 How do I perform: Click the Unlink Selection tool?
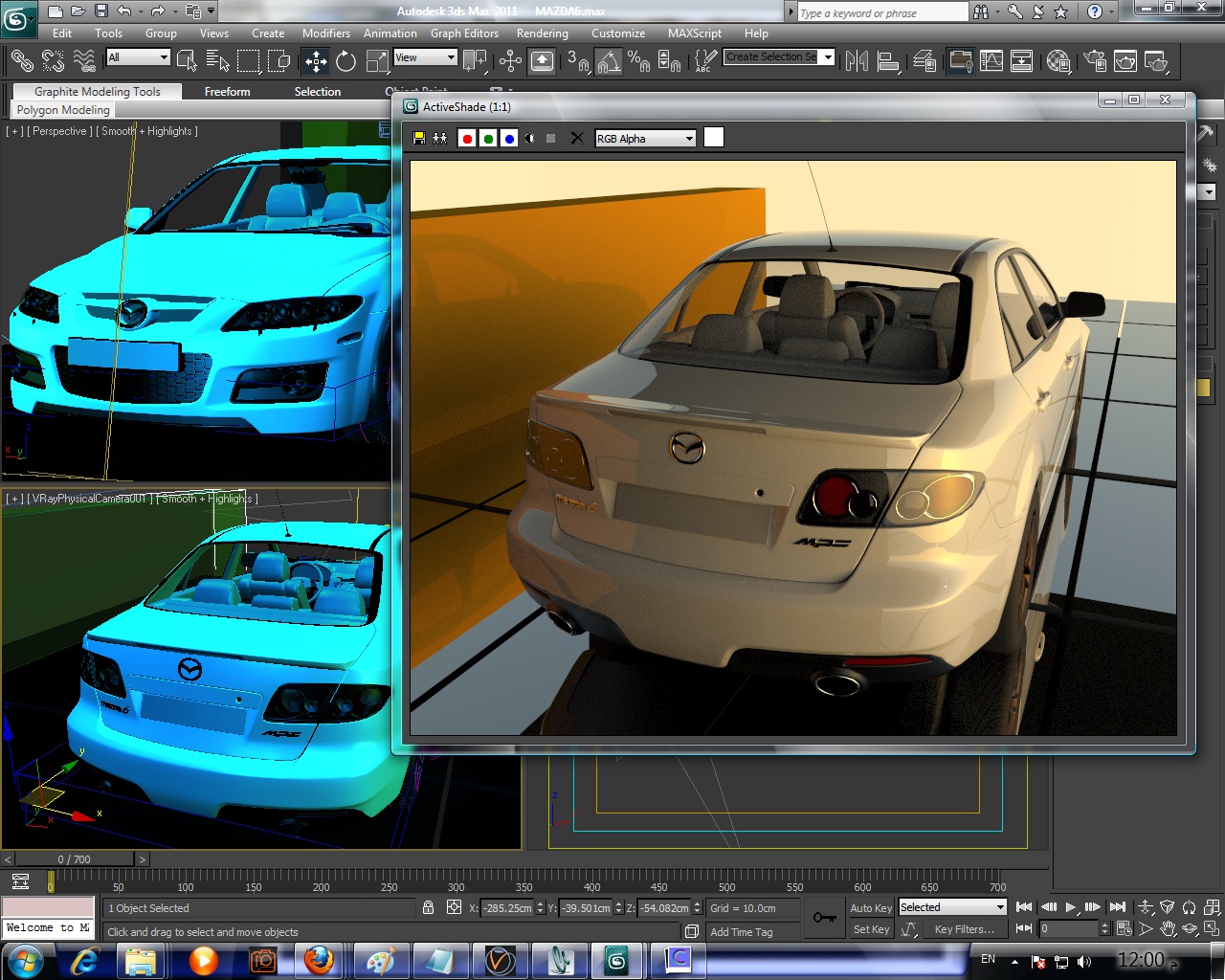coord(53,61)
